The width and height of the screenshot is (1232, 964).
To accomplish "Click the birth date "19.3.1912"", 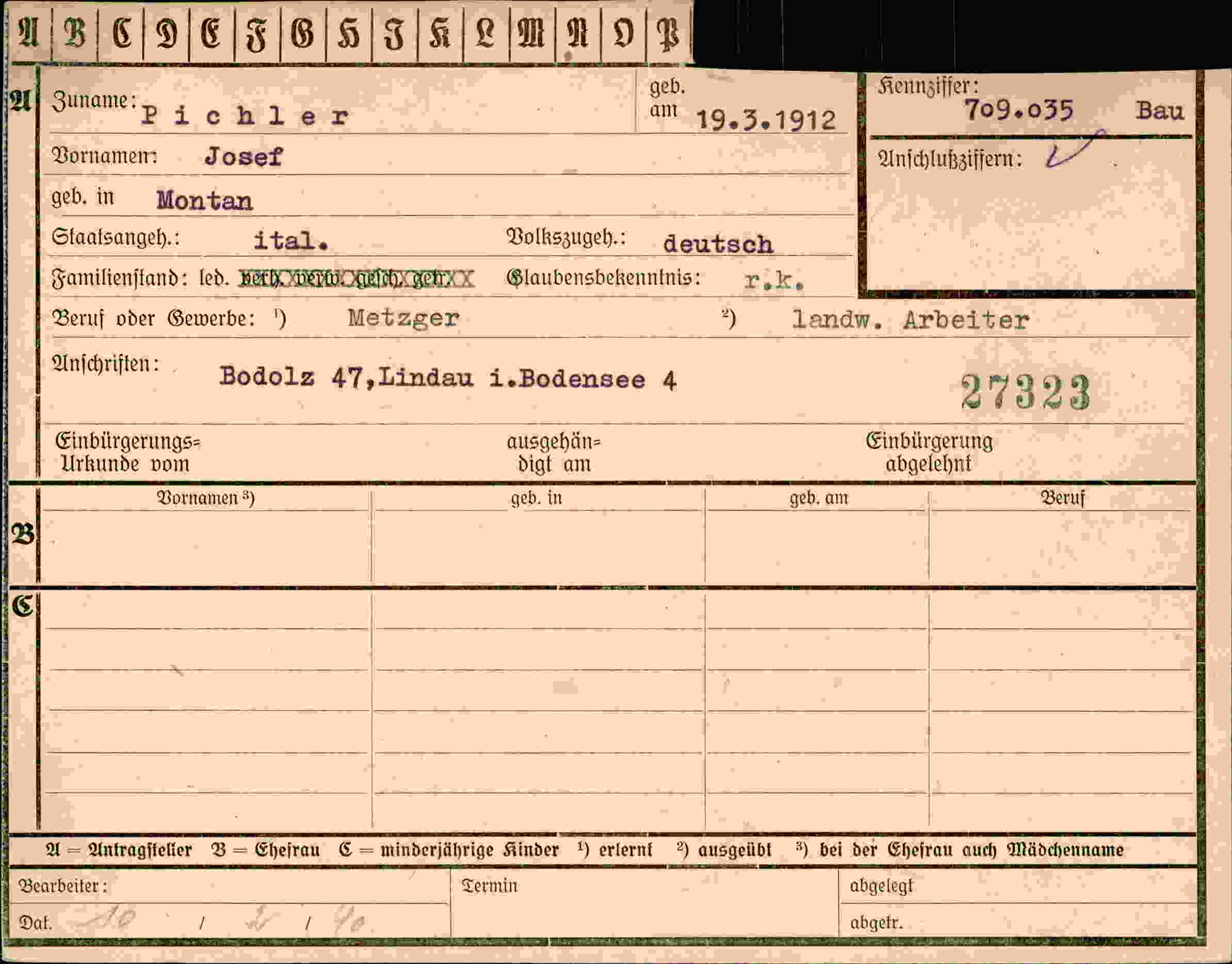I will (766, 120).
